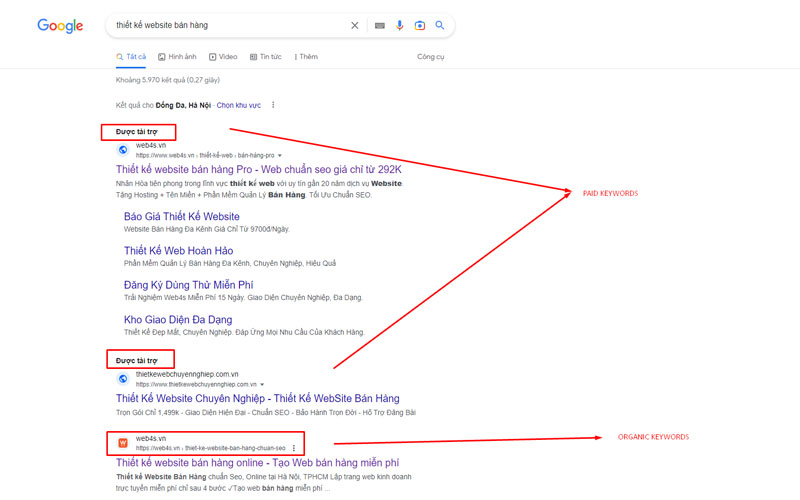Open Thiết kế website bán hàng online result

click(257, 463)
